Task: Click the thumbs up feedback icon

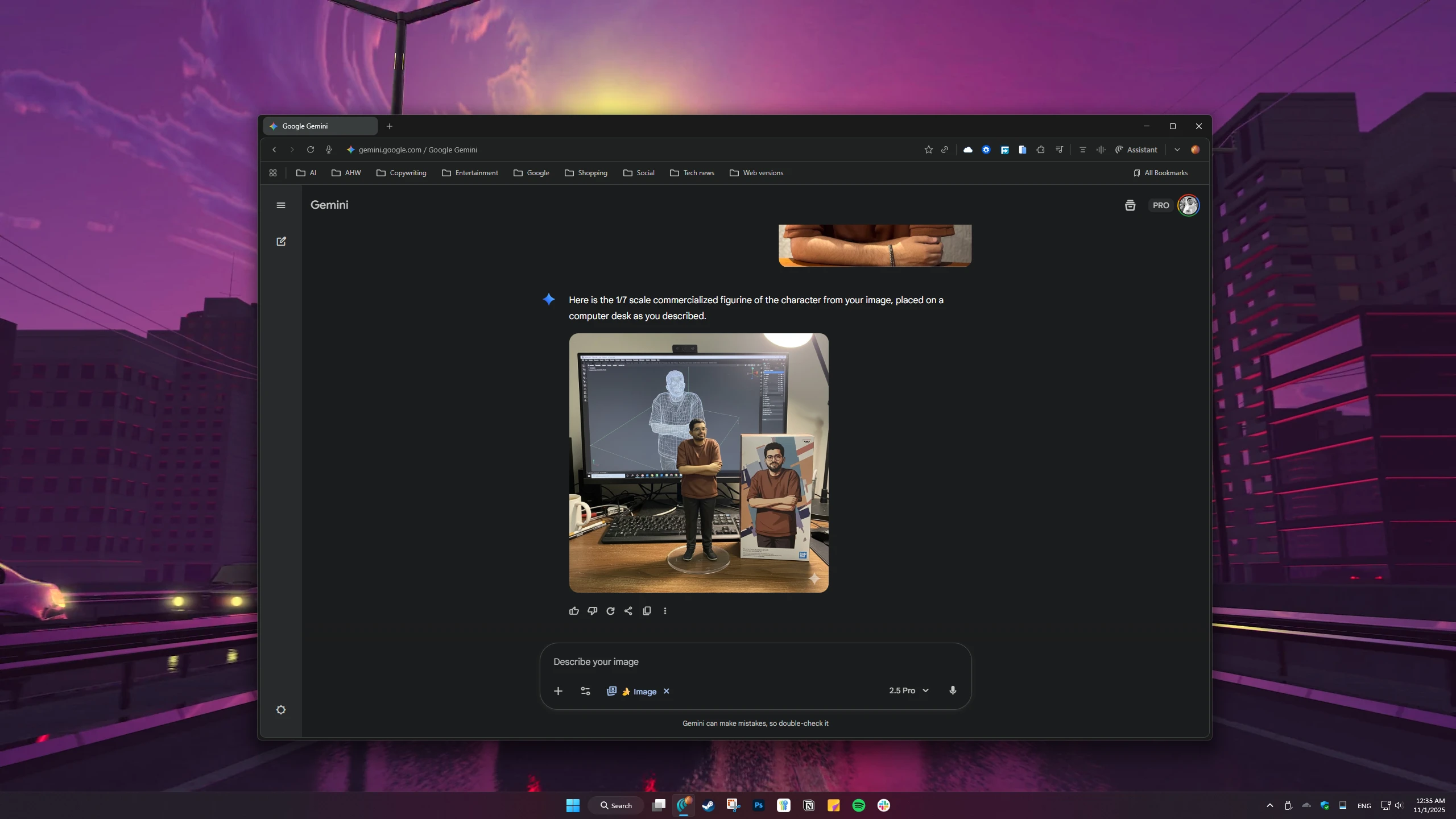Action: (x=574, y=611)
